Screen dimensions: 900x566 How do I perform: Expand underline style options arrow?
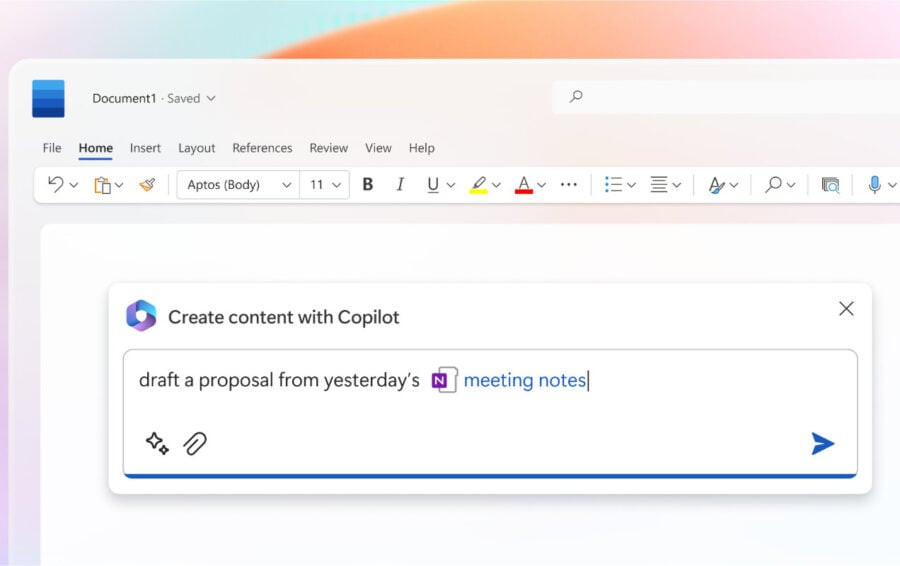(x=451, y=185)
